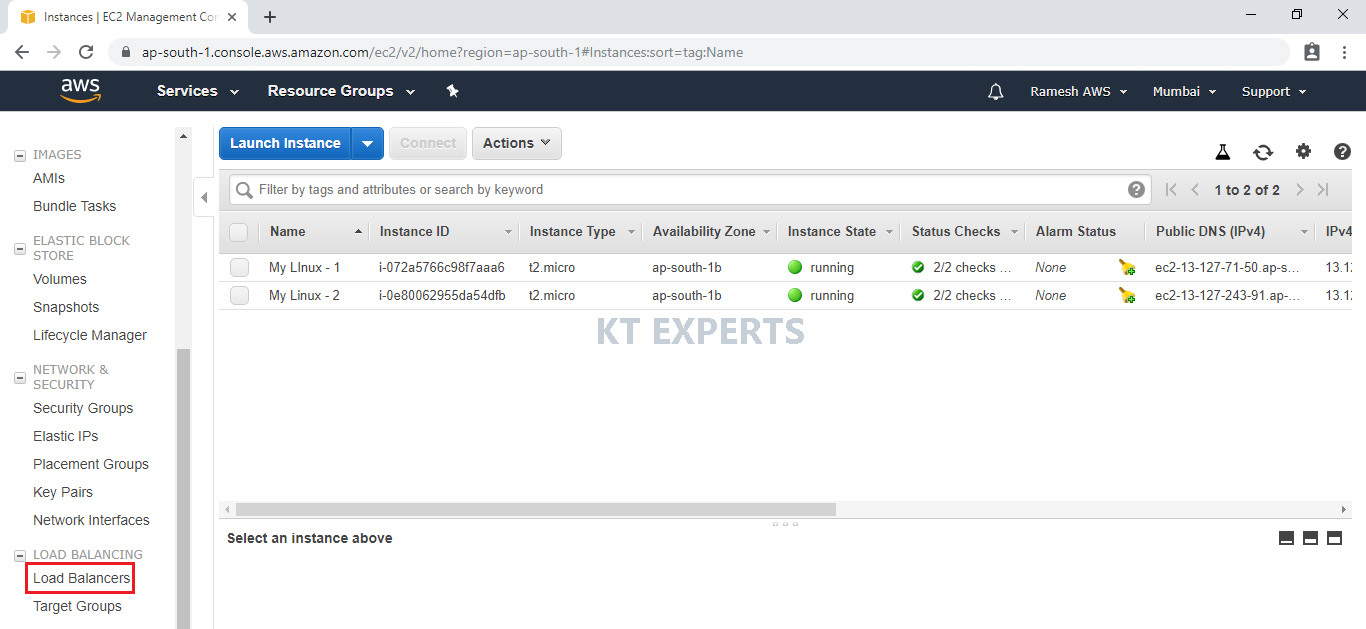Viewport: 1366px width, 629px height.
Task: Open the experiments flask icon
Action: click(x=1222, y=152)
